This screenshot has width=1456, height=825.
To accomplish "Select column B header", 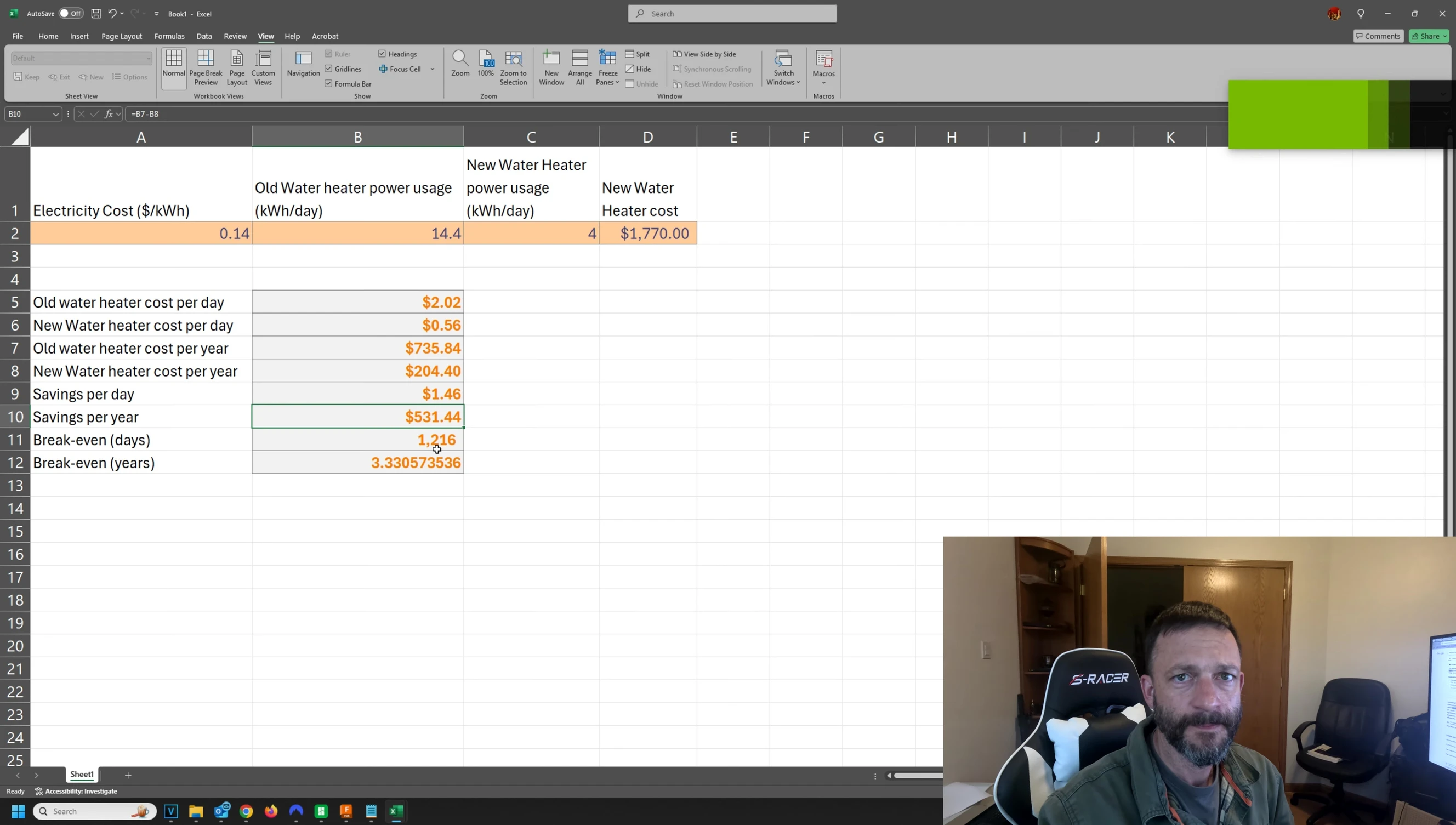I will [x=357, y=136].
